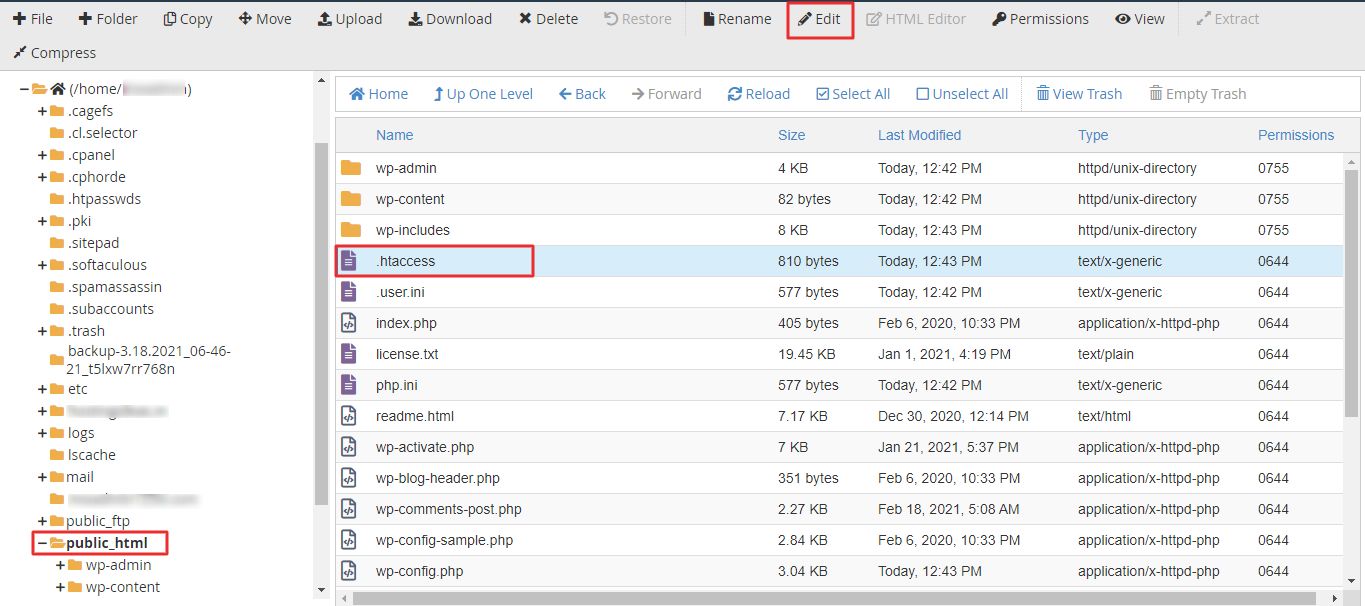This screenshot has height=606, width=1365.
Task: Sort by the Permissions column header
Action: coord(1296,135)
